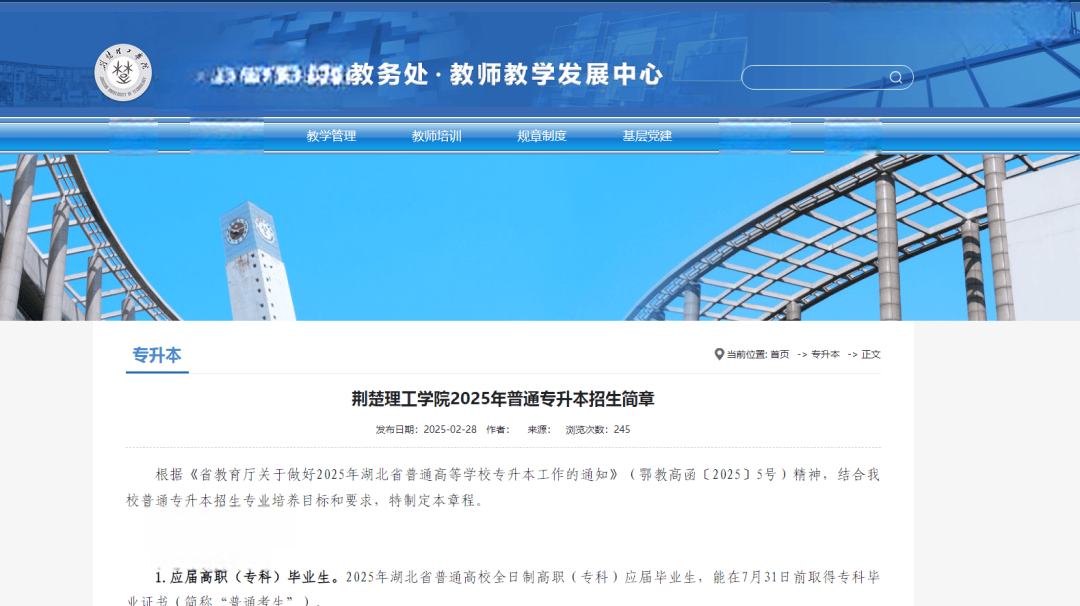Click the publish date 2025-02-28

450,429
